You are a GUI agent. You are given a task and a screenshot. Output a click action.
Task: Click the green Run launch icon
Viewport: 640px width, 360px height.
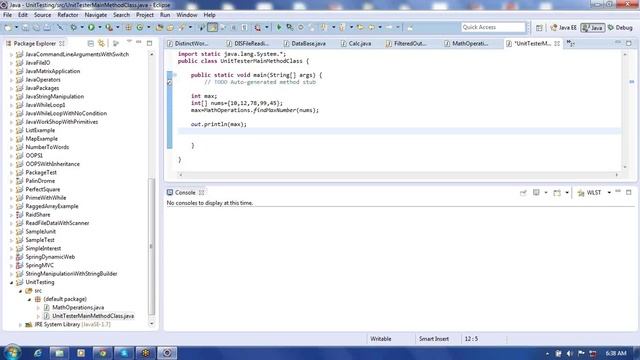91,27
